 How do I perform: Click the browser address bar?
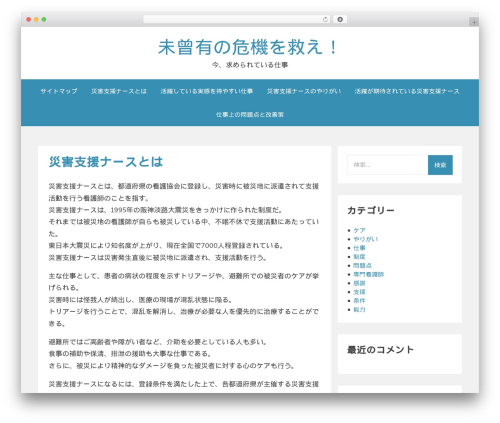point(236,20)
